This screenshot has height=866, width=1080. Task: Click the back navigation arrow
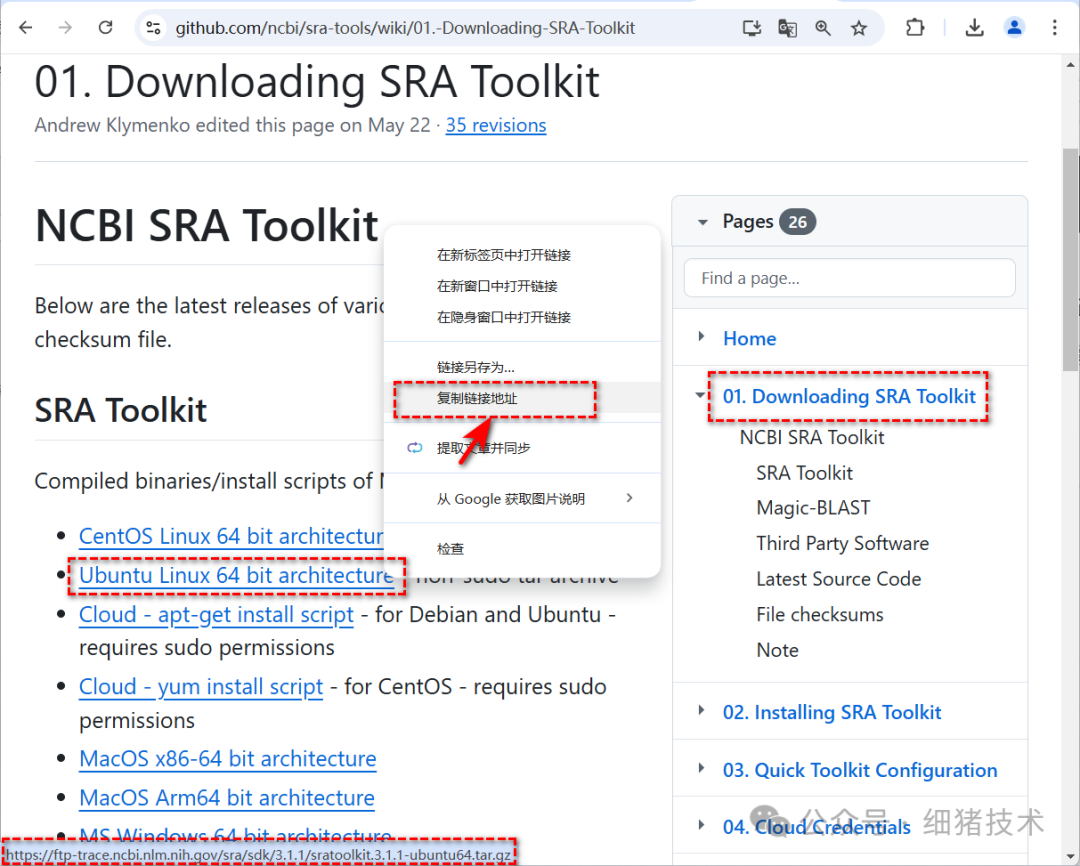tap(24, 27)
